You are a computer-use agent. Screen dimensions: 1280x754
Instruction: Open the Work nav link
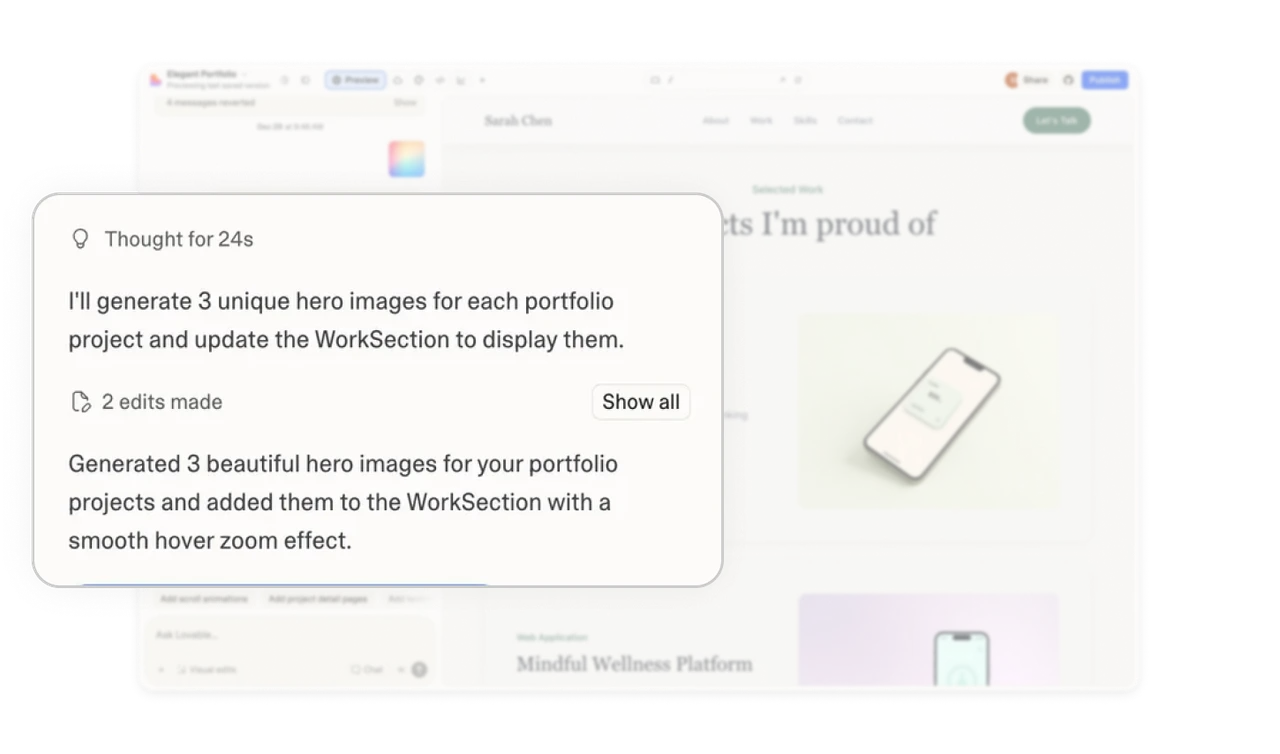coord(762,121)
